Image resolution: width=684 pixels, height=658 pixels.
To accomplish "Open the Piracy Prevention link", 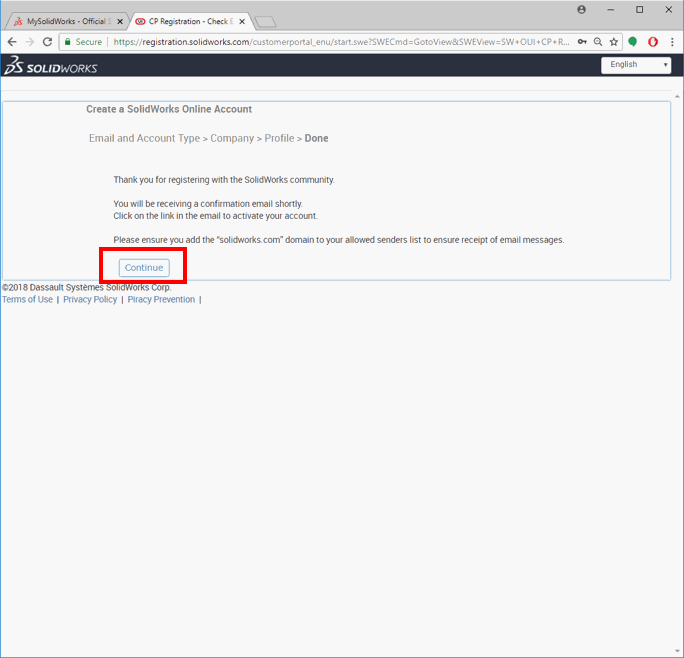I will click(161, 300).
